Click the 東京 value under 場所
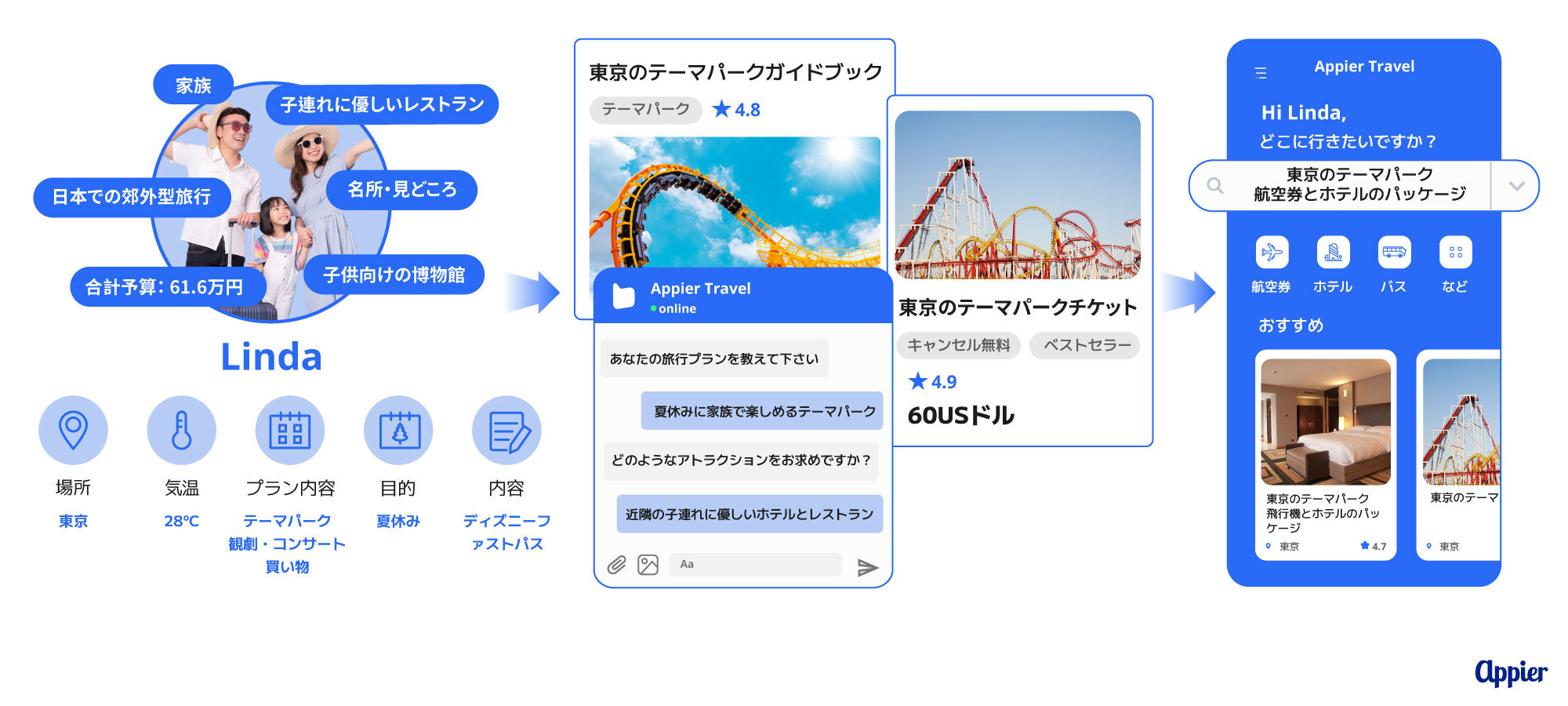This screenshot has height=706, width=1568. [73, 521]
